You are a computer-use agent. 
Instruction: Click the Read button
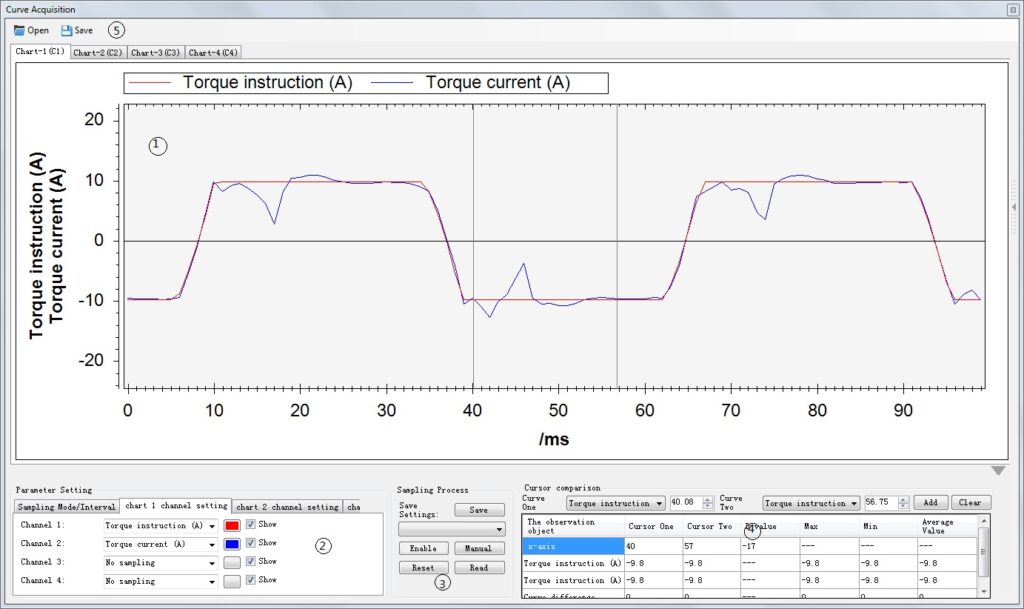pos(479,568)
